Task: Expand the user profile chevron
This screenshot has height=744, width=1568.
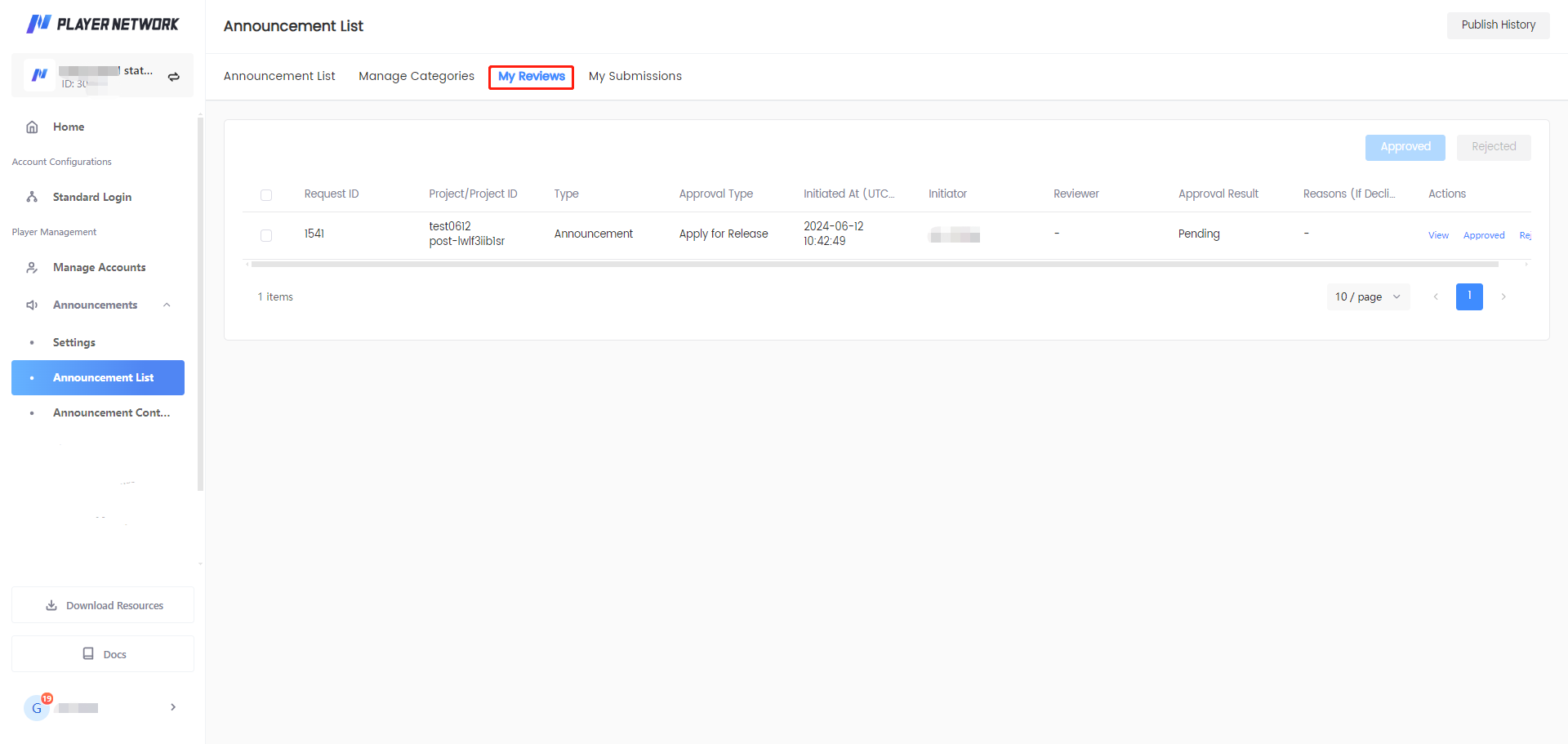Action: 173,707
